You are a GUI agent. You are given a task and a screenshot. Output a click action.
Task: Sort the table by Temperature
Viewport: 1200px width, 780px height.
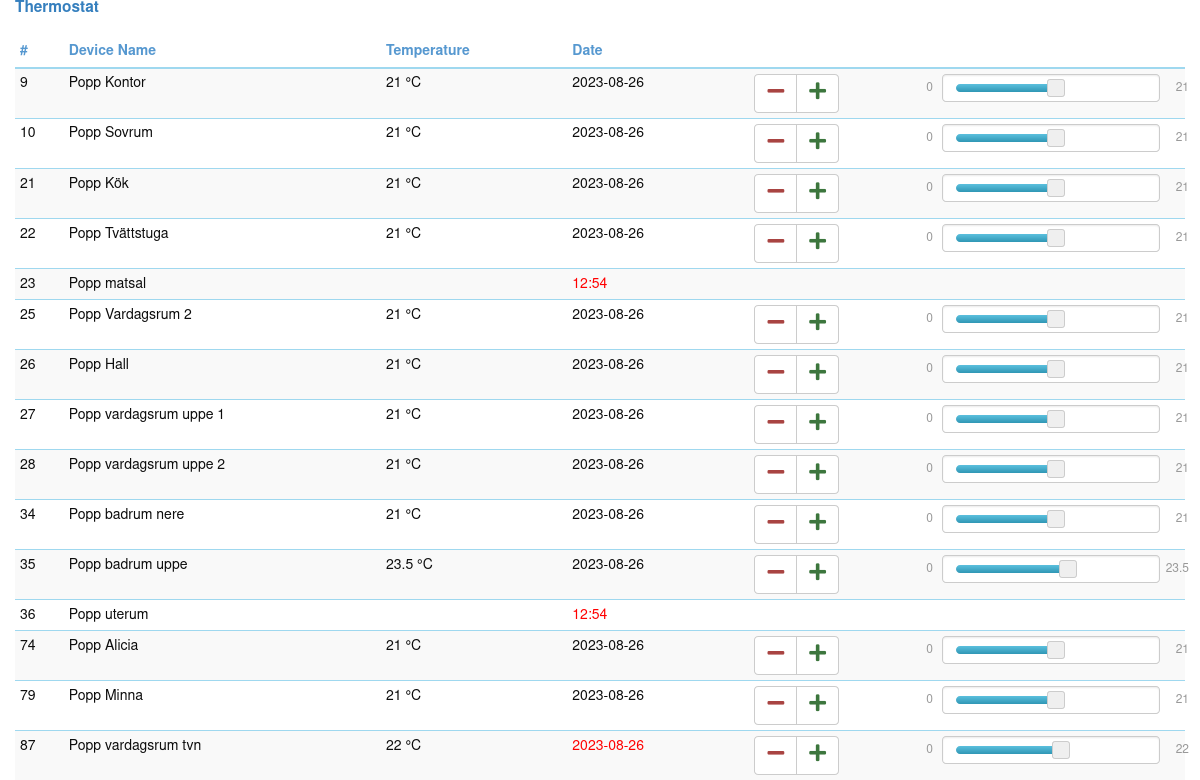pos(428,50)
